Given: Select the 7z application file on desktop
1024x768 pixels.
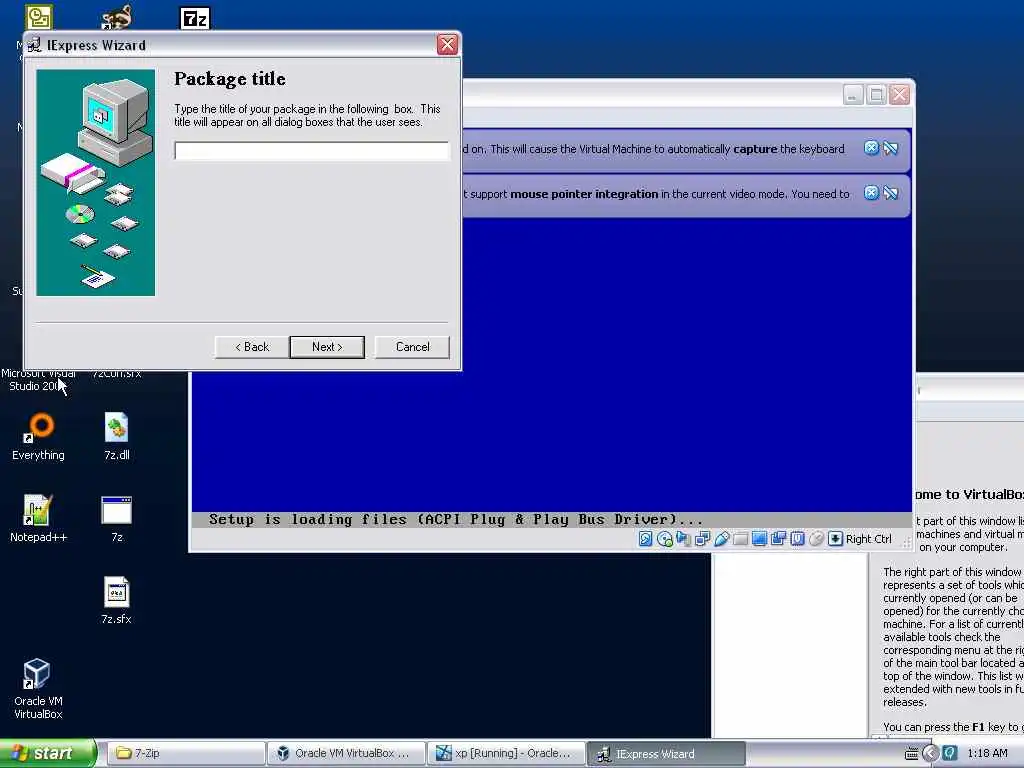Looking at the screenshot, I should [117, 519].
